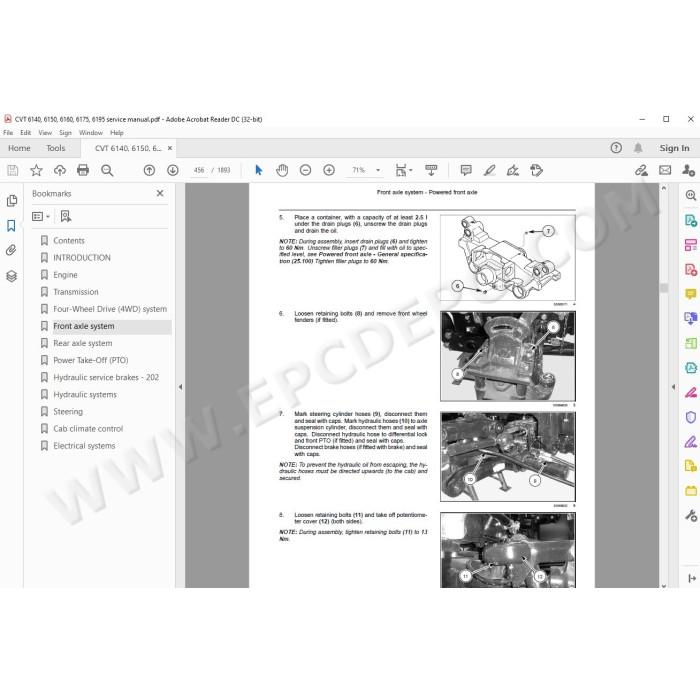Open the File menu

click(8, 133)
